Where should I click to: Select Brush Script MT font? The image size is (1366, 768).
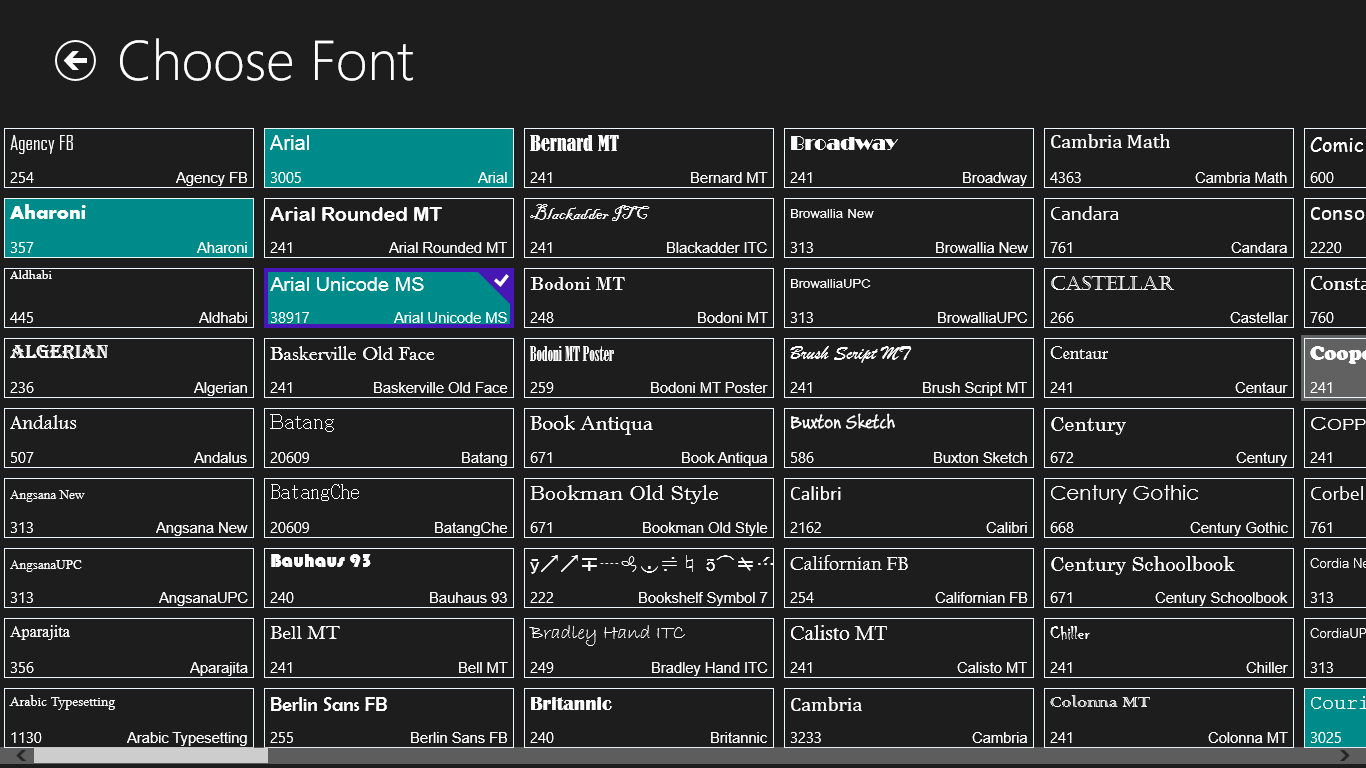pos(909,368)
